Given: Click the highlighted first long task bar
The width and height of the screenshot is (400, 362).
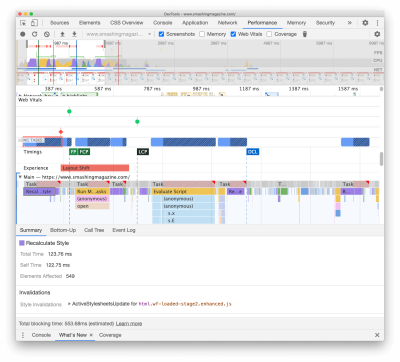Looking at the screenshot, I should (x=43, y=142).
